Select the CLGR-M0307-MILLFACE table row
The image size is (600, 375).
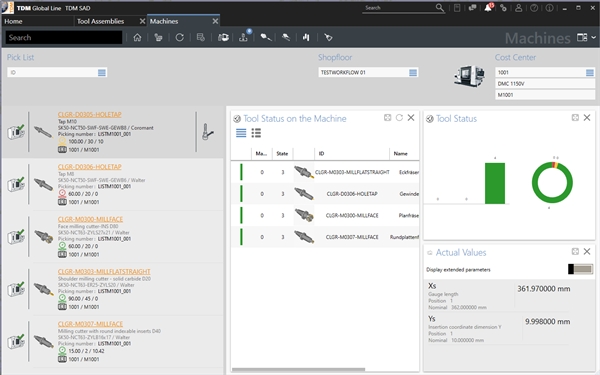pyautogui.click(x=325, y=237)
